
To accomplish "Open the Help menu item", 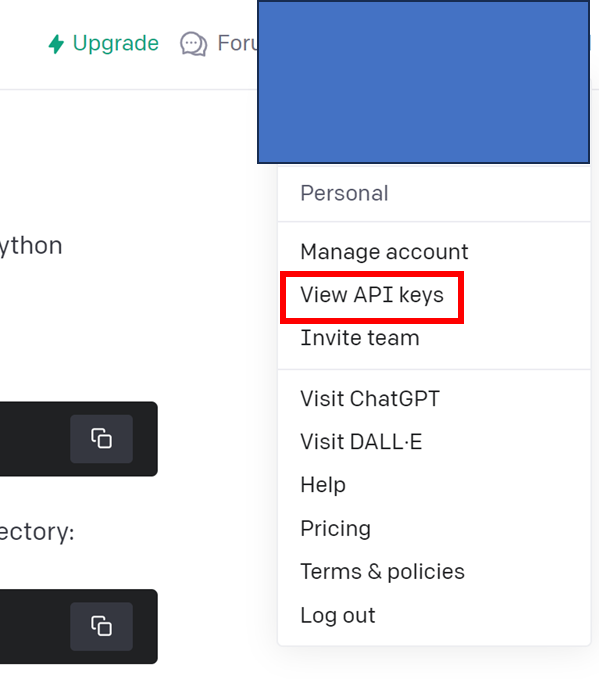I will [323, 485].
